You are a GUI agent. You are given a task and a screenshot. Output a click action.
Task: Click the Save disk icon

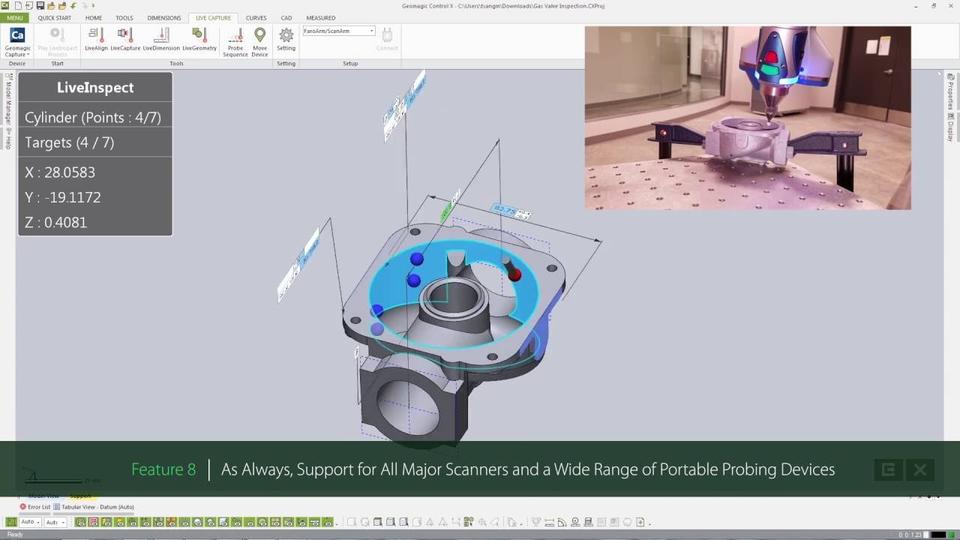(40, 6)
